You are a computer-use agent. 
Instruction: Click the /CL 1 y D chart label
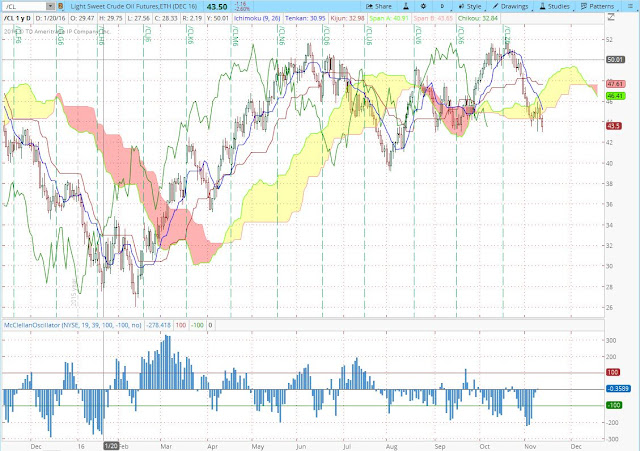pyautogui.click(x=18, y=18)
